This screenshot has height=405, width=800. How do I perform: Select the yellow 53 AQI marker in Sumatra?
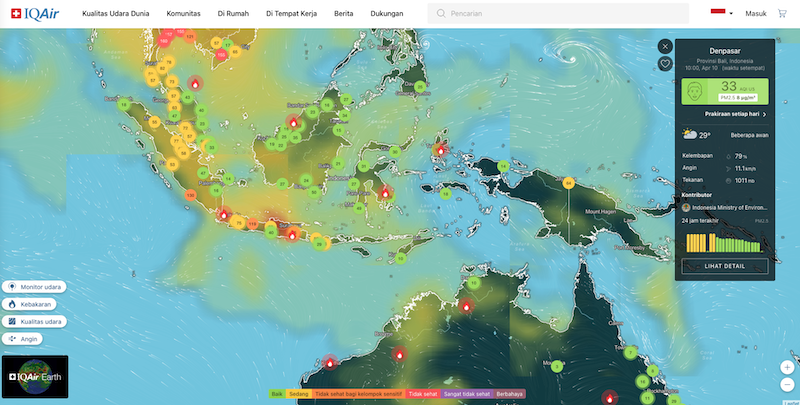point(172,165)
